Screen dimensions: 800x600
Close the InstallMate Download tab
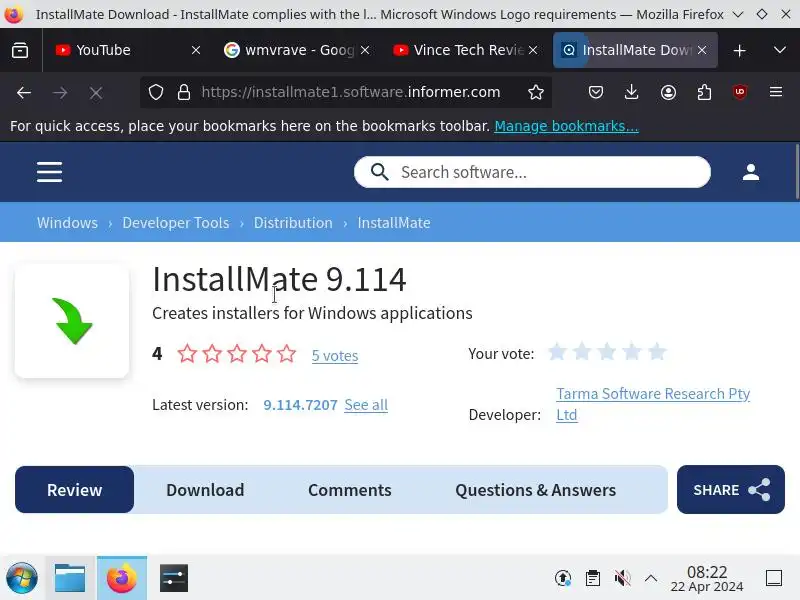(x=702, y=50)
